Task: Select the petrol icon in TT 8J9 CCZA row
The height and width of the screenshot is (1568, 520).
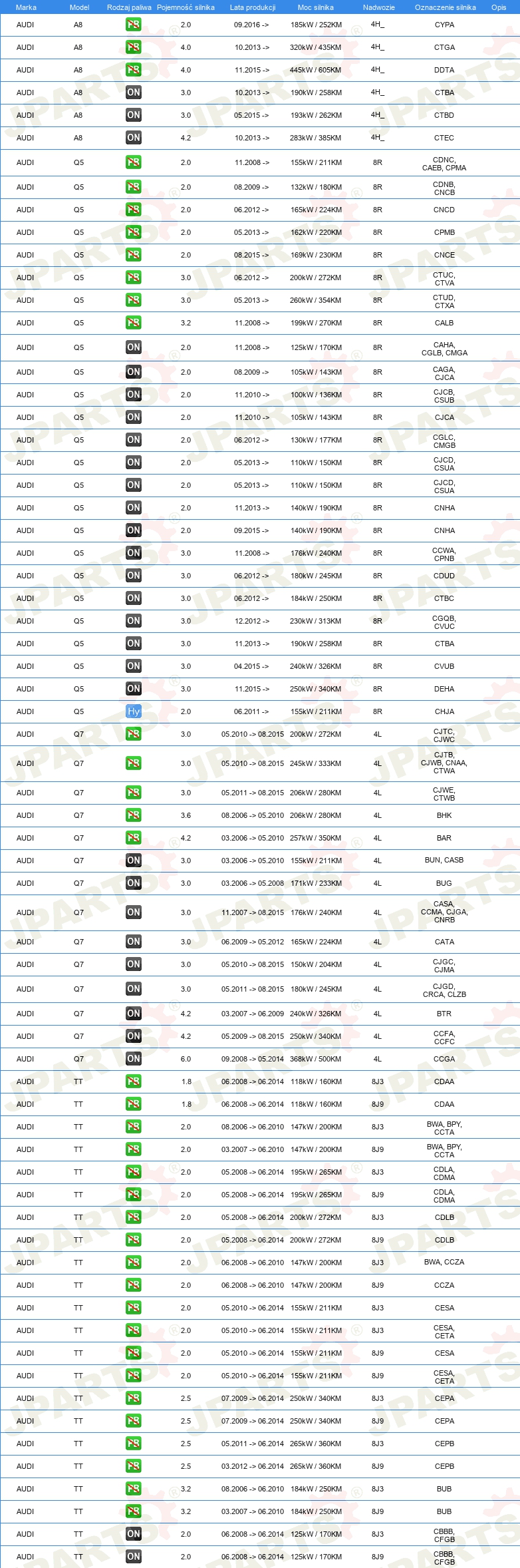Action: pos(134,1285)
